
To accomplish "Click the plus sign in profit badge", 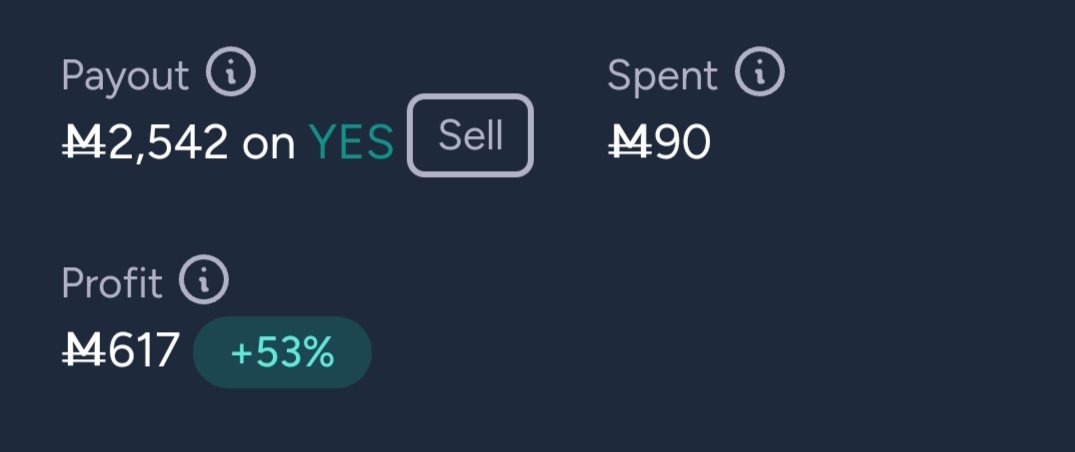I will 241,353.
